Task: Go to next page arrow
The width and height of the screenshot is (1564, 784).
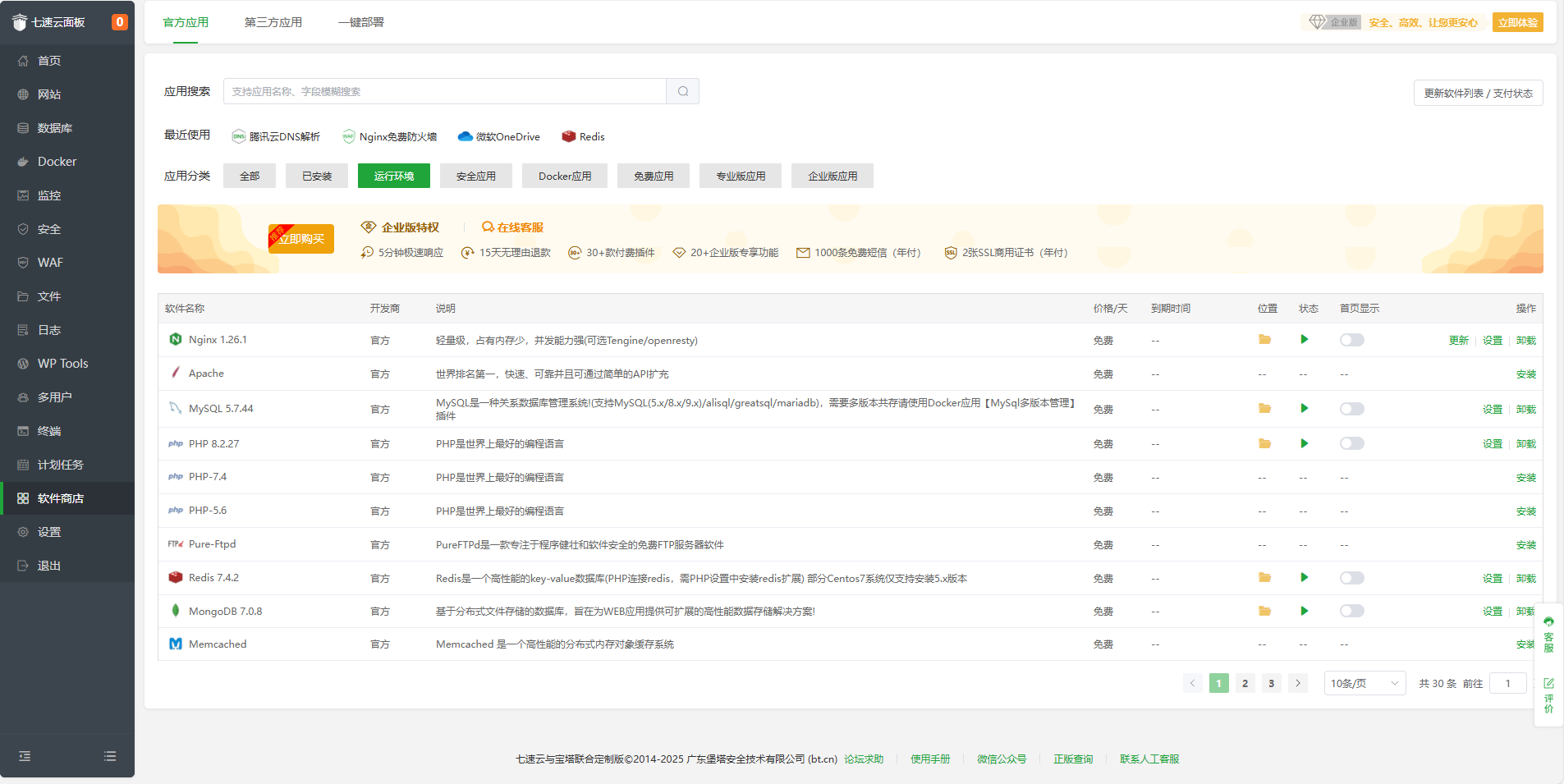Action: coord(1298,683)
